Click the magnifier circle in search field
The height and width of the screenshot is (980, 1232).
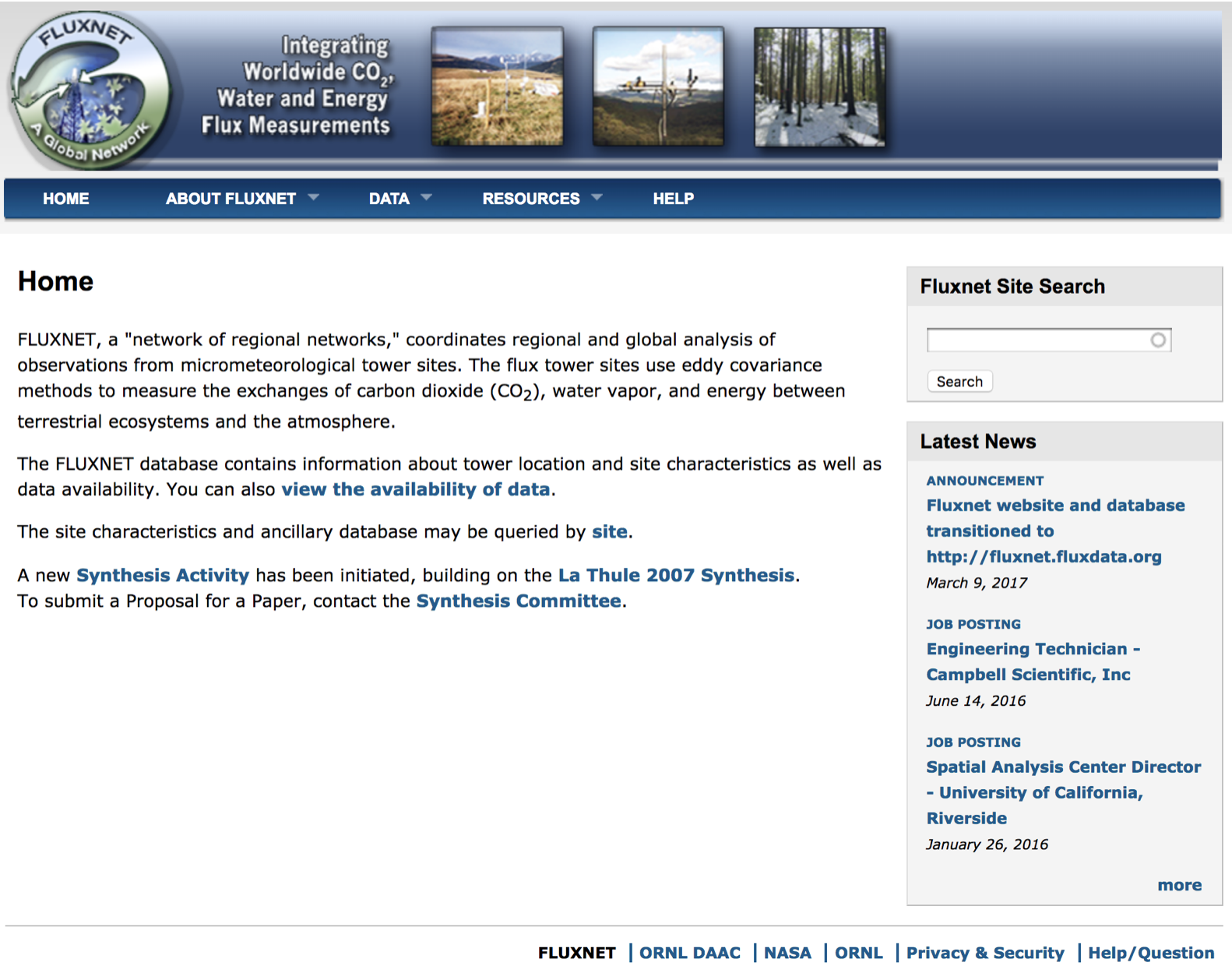pyautogui.click(x=1158, y=340)
